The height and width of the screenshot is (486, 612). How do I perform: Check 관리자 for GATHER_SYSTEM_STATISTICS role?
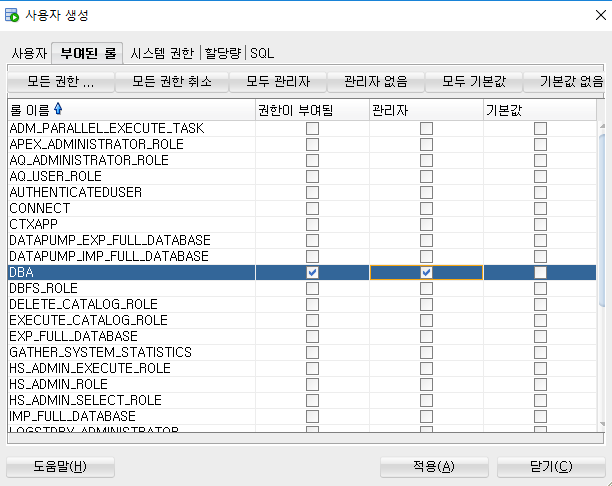tap(426, 352)
